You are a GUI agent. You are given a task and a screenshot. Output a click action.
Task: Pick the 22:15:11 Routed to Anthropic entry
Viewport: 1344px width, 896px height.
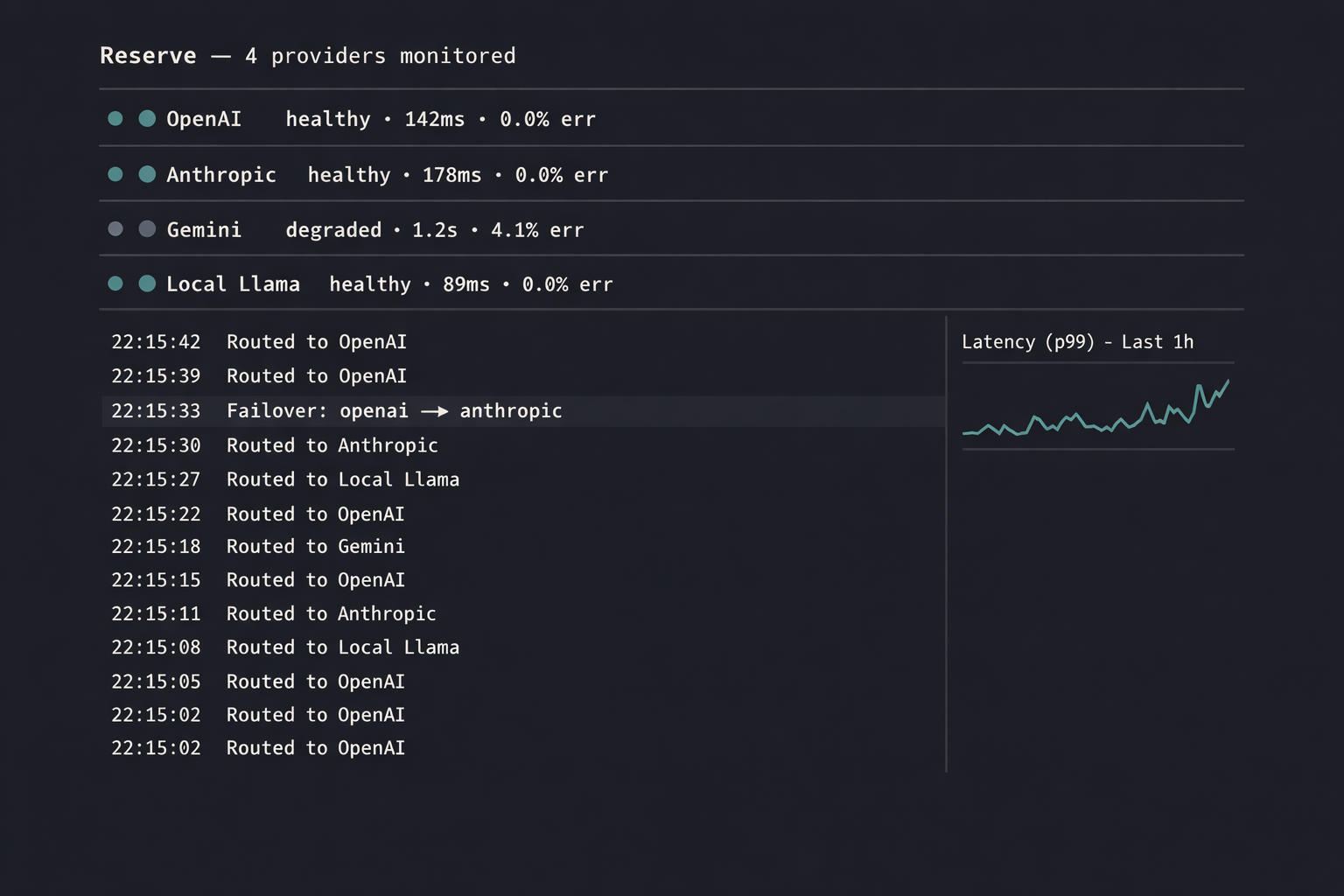pos(273,614)
